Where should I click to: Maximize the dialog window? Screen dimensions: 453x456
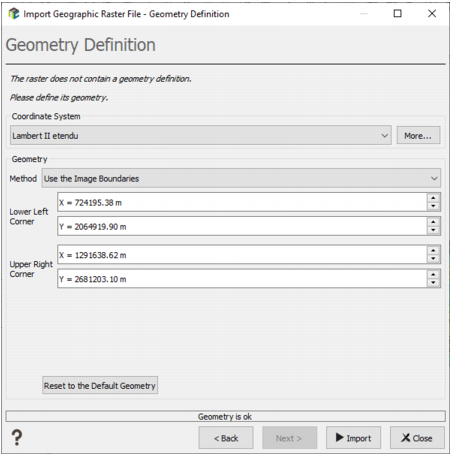(x=397, y=14)
